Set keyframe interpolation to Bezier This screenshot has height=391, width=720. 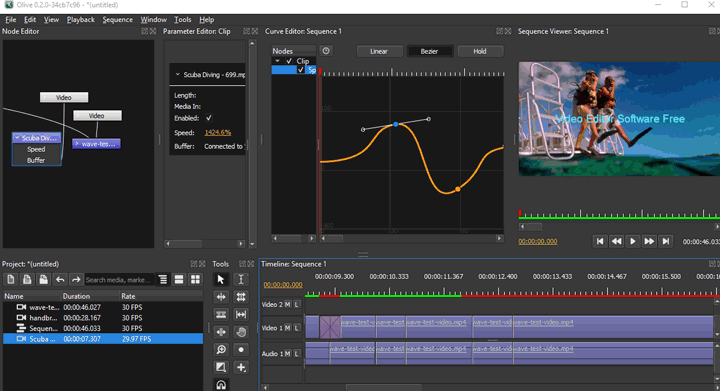(429, 51)
